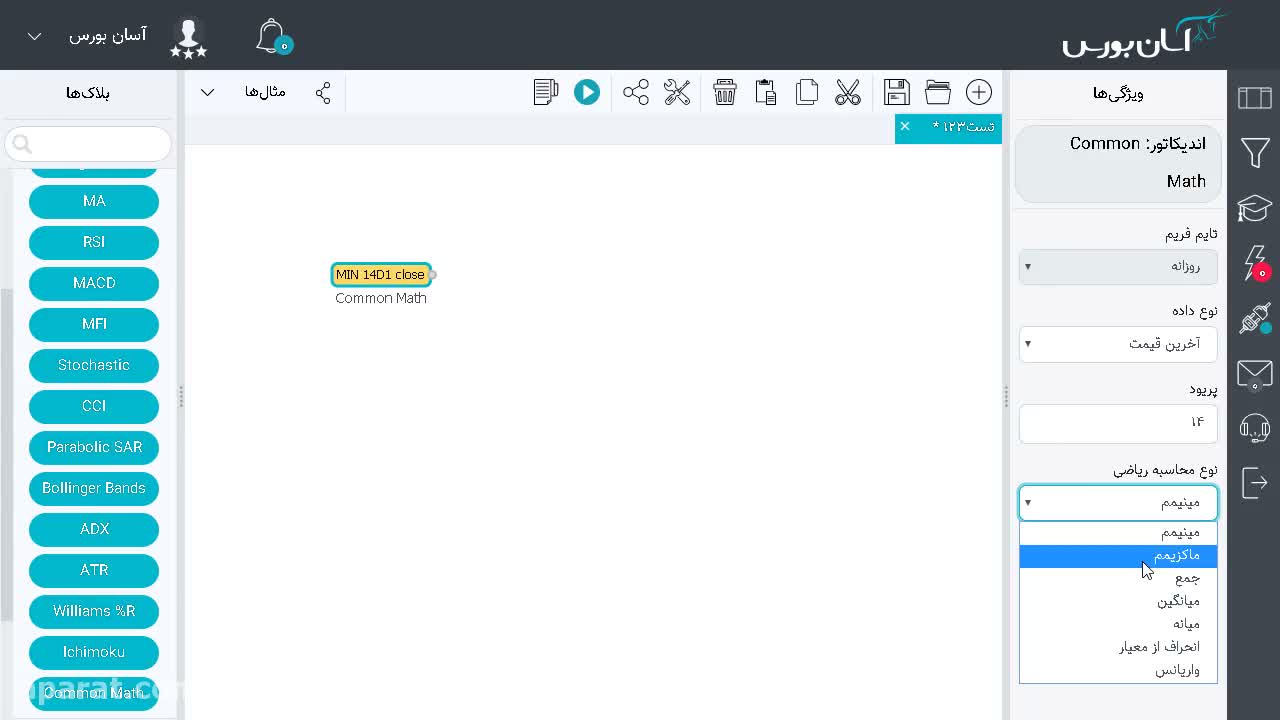Click the paste clipboard icon
This screenshot has width=1280, height=720.
tap(766, 93)
